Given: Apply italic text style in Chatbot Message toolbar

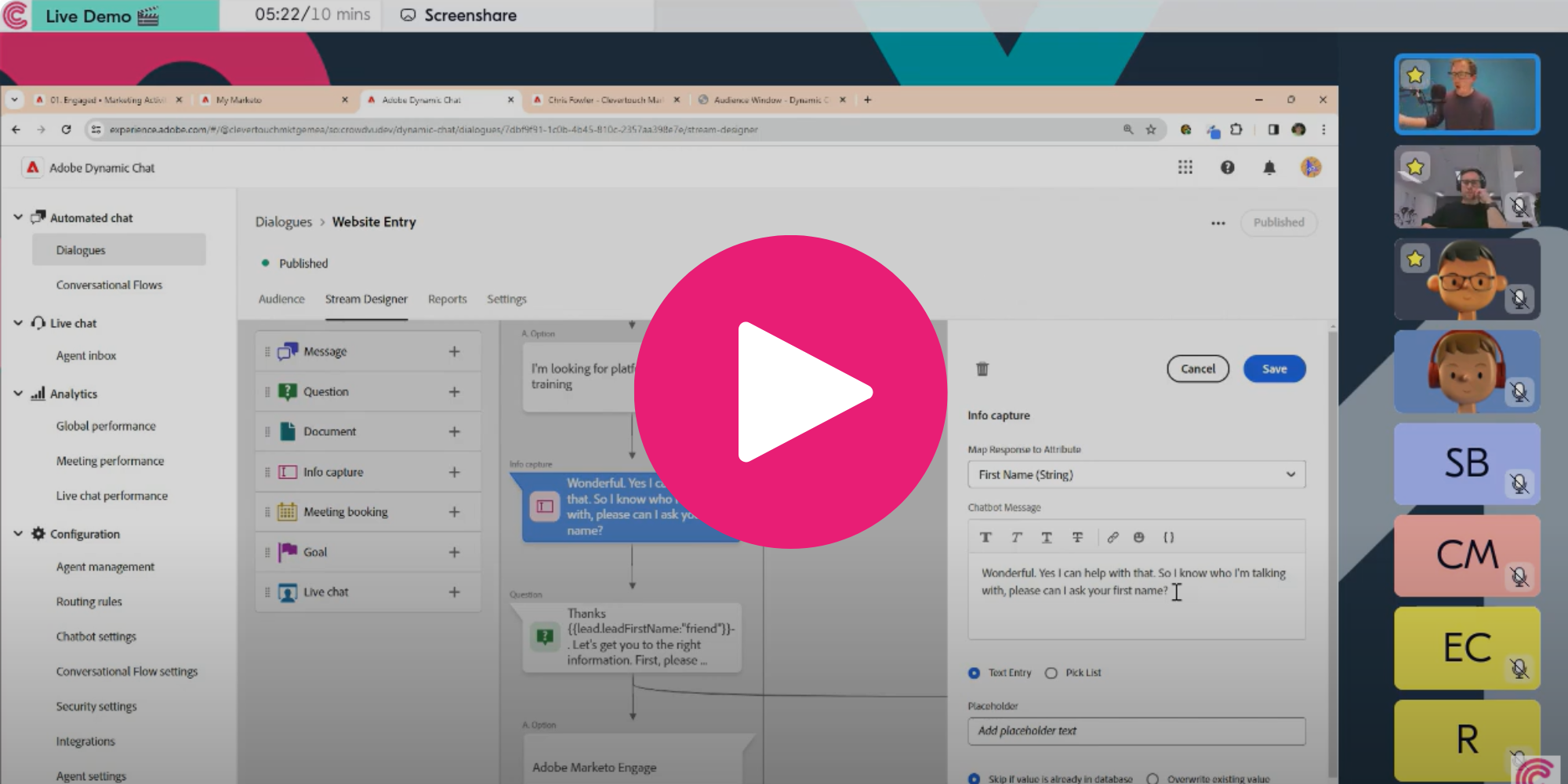Looking at the screenshot, I should (x=1017, y=537).
